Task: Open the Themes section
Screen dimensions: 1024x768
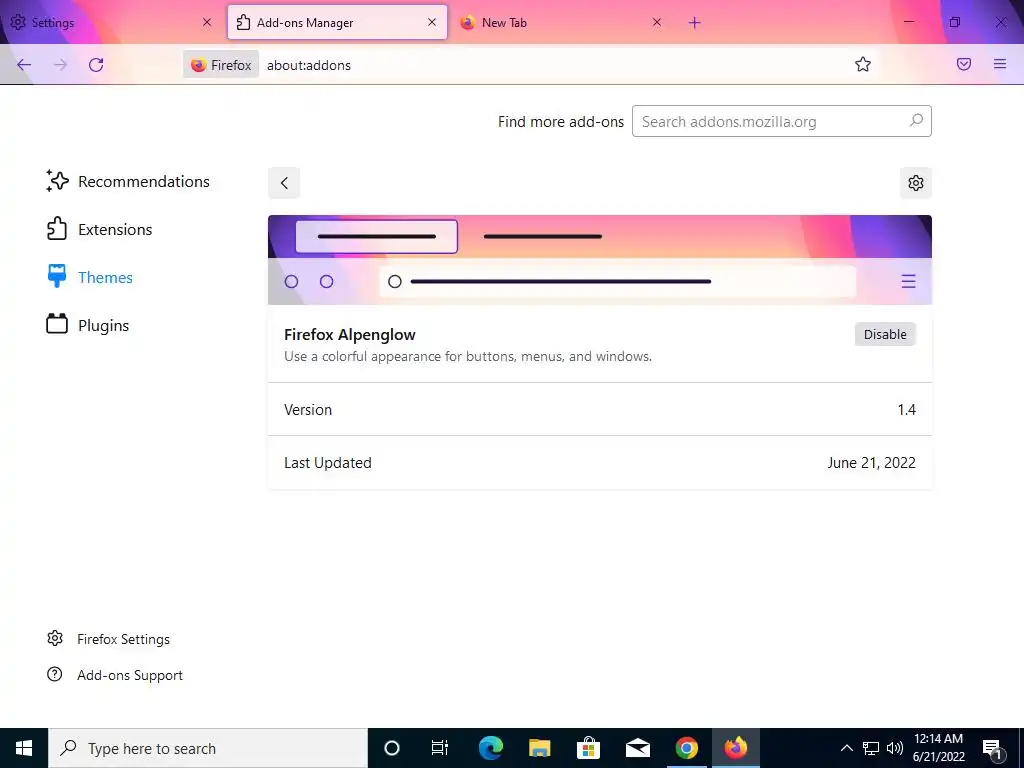Action: click(x=90, y=278)
